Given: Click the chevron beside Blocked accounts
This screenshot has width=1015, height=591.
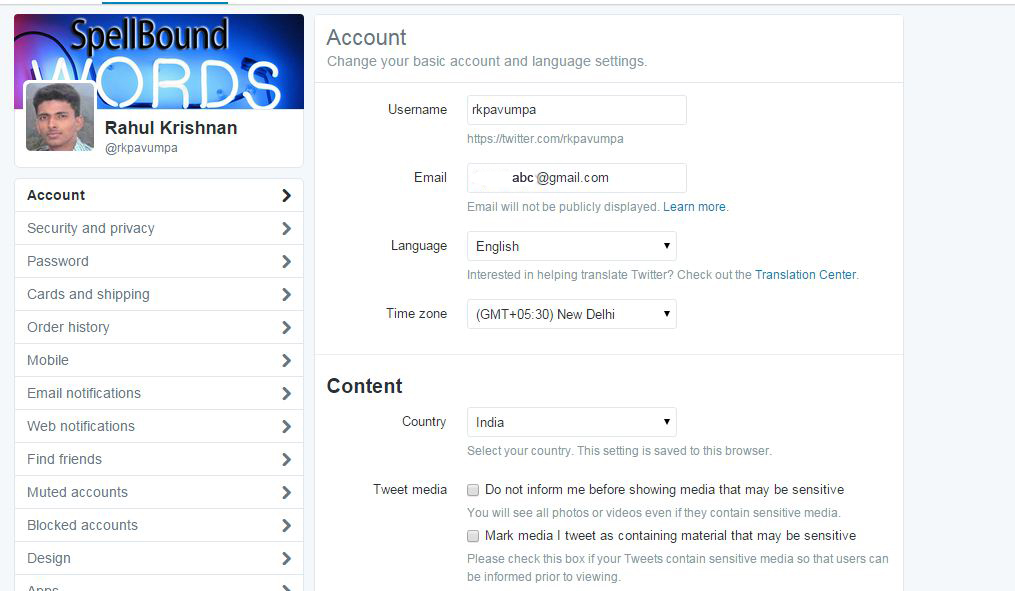Looking at the screenshot, I should pos(286,526).
